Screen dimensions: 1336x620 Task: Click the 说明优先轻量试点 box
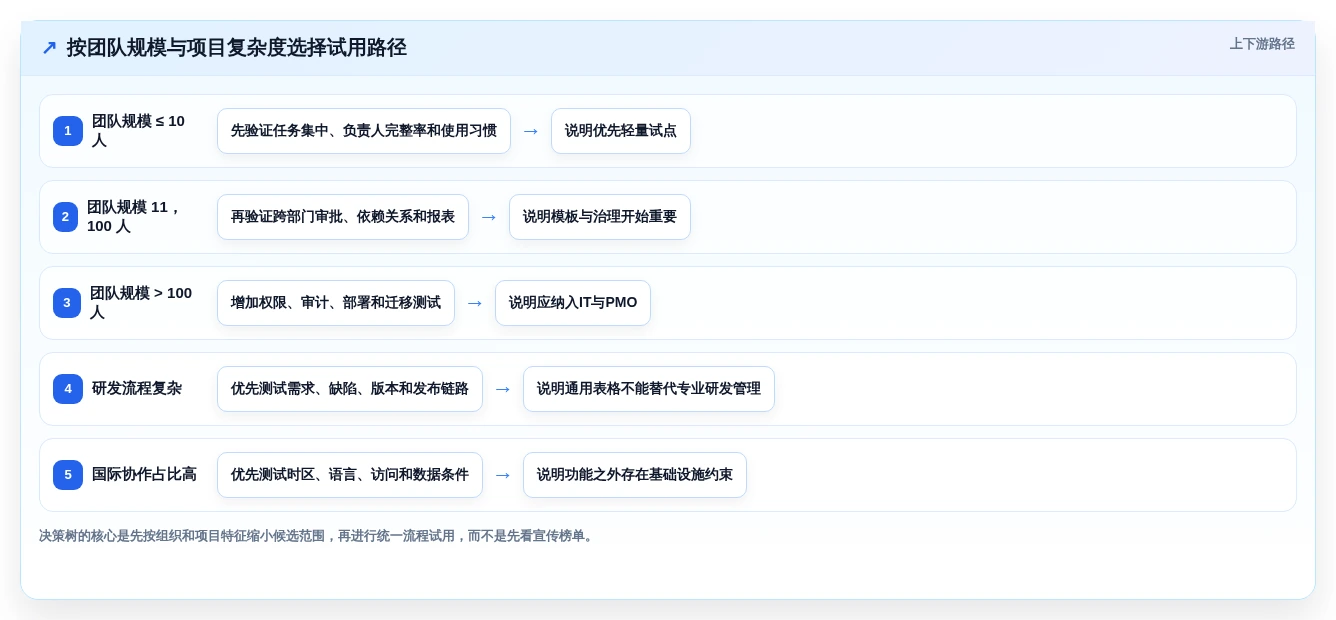(x=621, y=131)
